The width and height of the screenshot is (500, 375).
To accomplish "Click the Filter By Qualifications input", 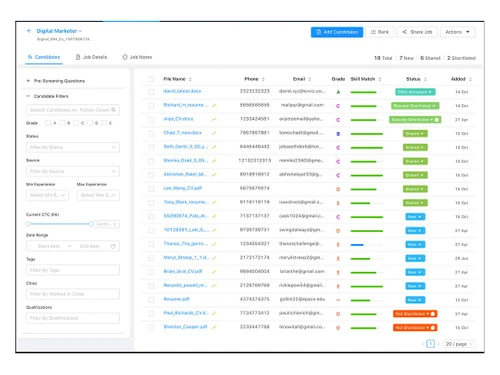I will click(x=73, y=318).
